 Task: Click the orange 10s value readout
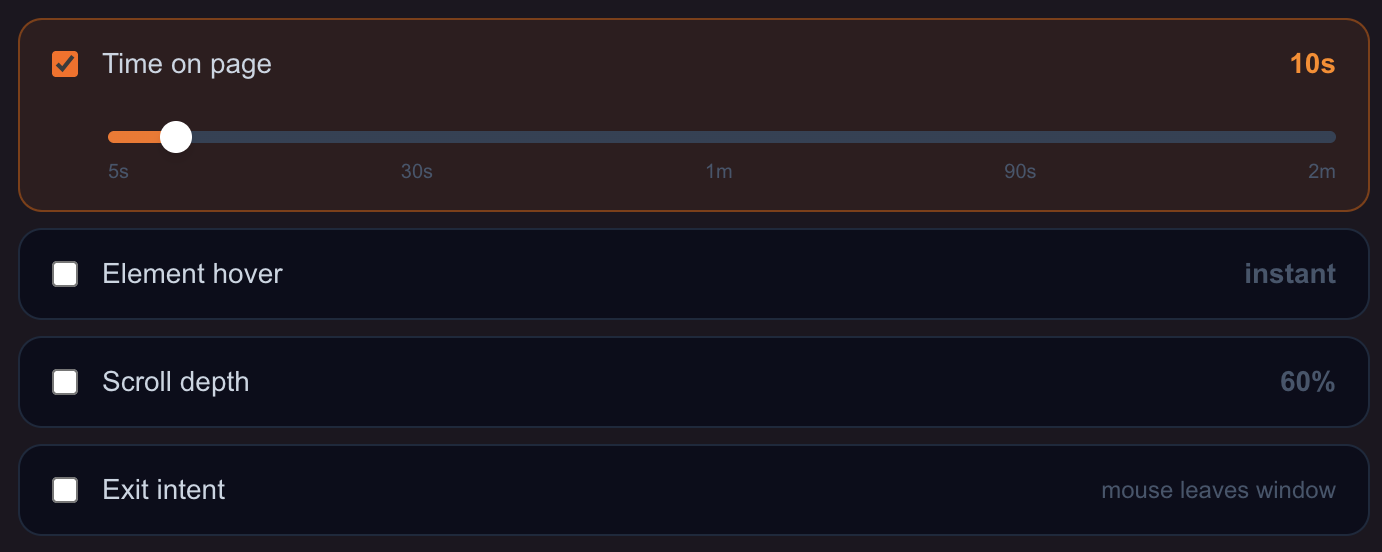pos(1312,65)
